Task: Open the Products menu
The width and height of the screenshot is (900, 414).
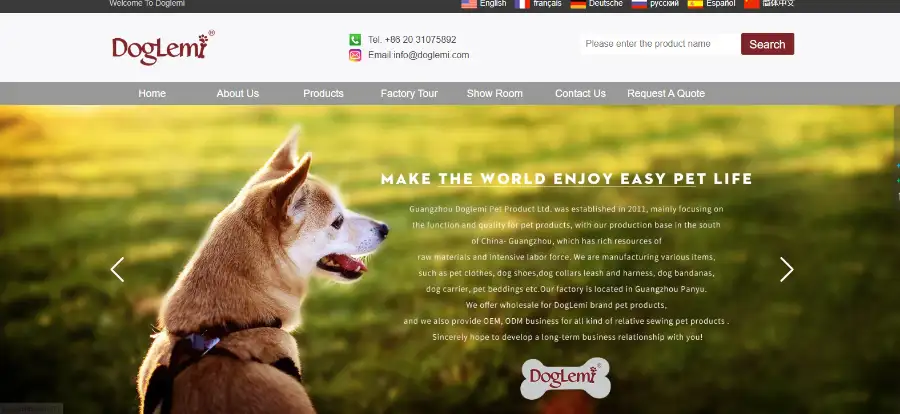Action: pyautogui.click(x=323, y=94)
